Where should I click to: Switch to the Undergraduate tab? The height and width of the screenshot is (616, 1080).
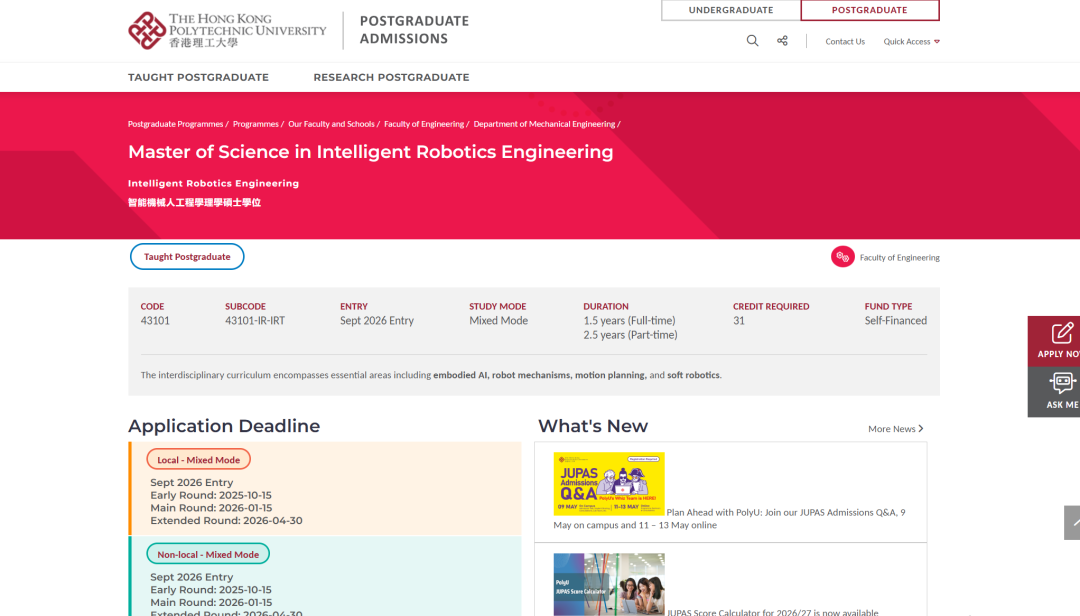(x=731, y=10)
